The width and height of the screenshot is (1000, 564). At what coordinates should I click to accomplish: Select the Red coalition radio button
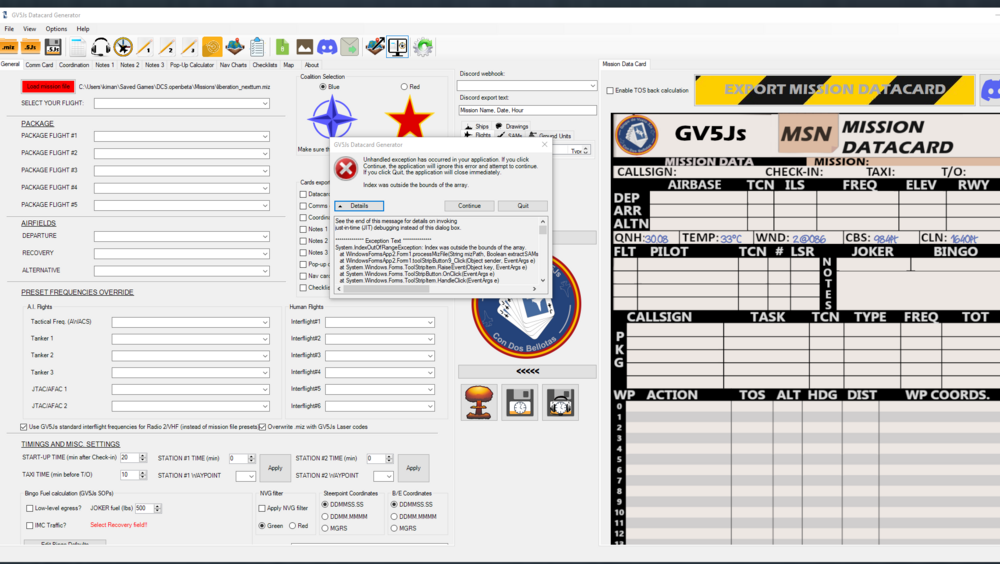pyautogui.click(x=404, y=87)
